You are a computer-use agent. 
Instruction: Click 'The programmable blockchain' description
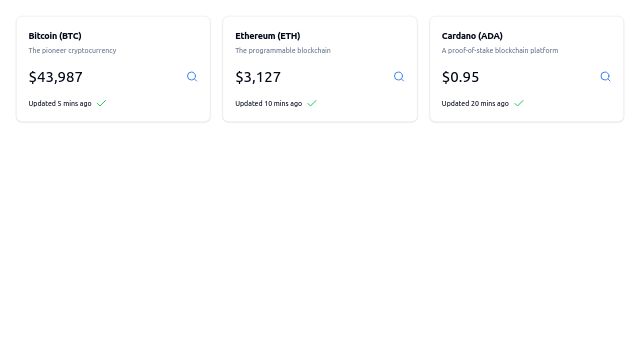click(283, 51)
